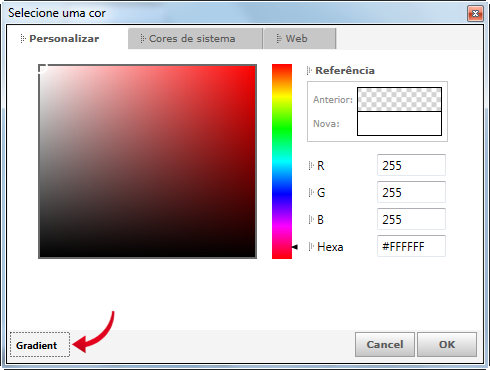Viewport: 490px width, 370px height.
Task: Close the Selecione uma cor window
Action: click(475, 14)
